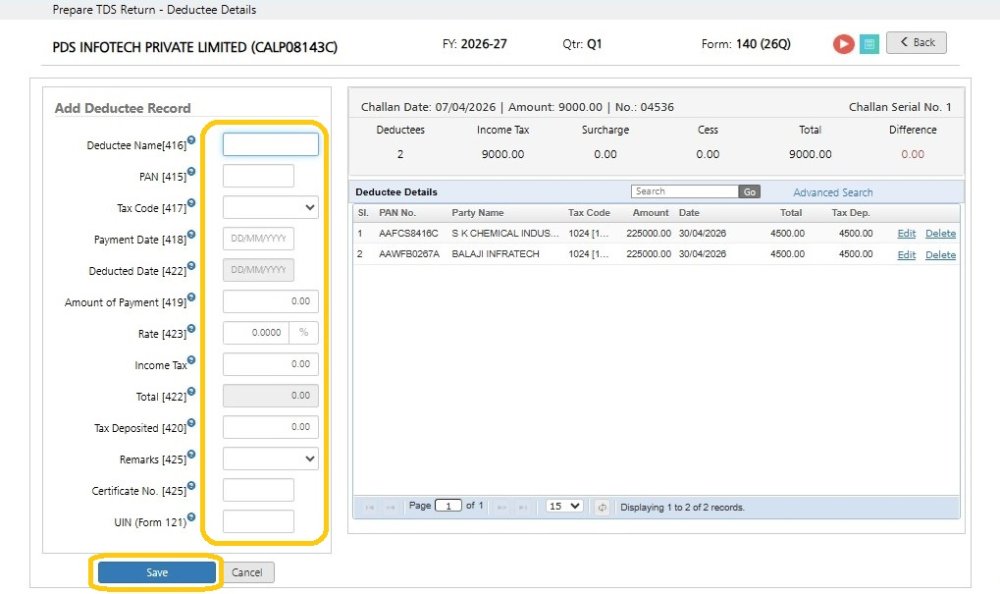This screenshot has width=1000, height=594.
Task: Click the Go search button
Action: coord(749,191)
